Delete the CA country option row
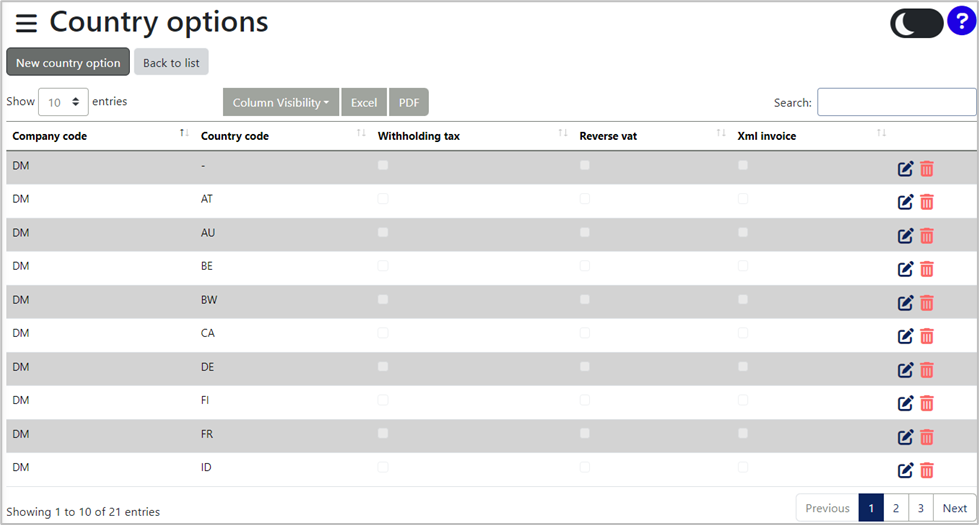This screenshot has height=525, width=979. (927, 336)
